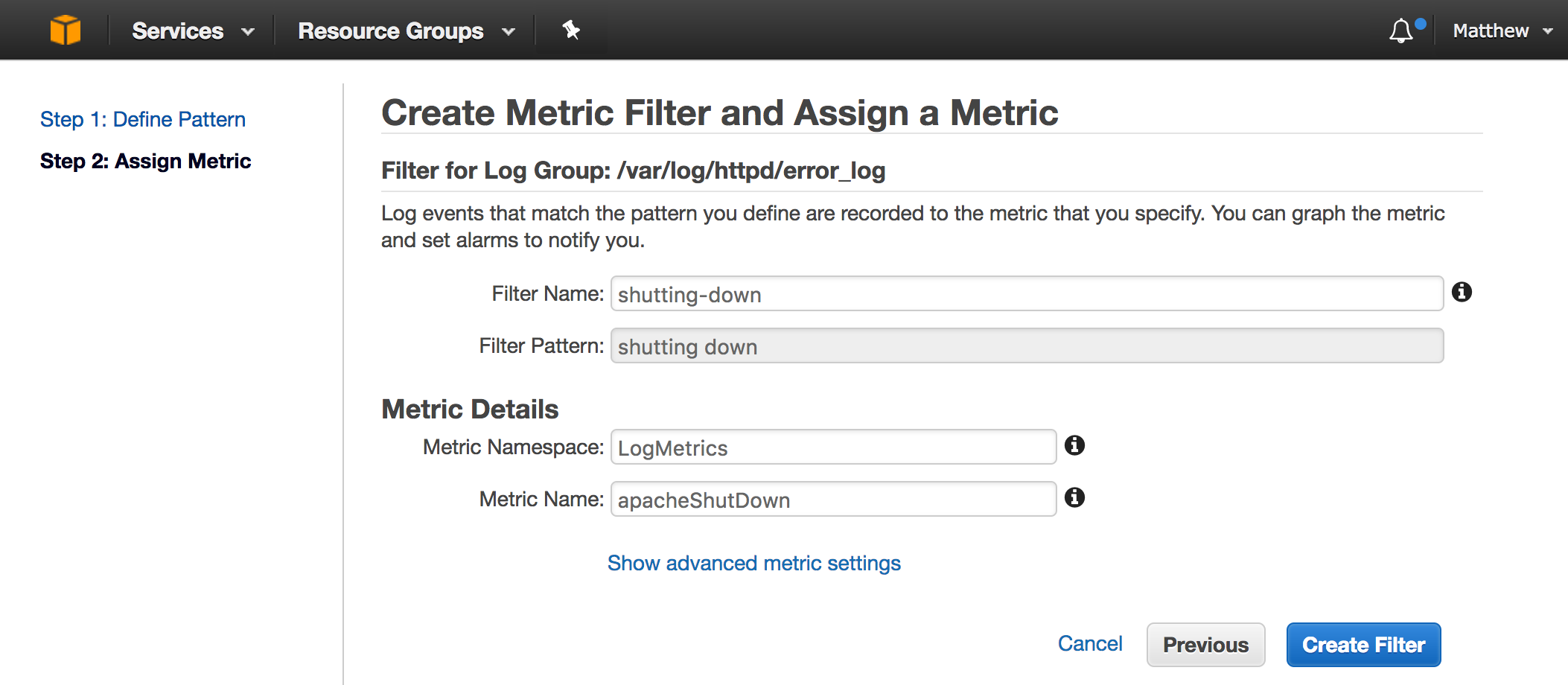This screenshot has width=1568, height=685.
Task: Select Step 2: Assign Metric
Action: [x=146, y=161]
